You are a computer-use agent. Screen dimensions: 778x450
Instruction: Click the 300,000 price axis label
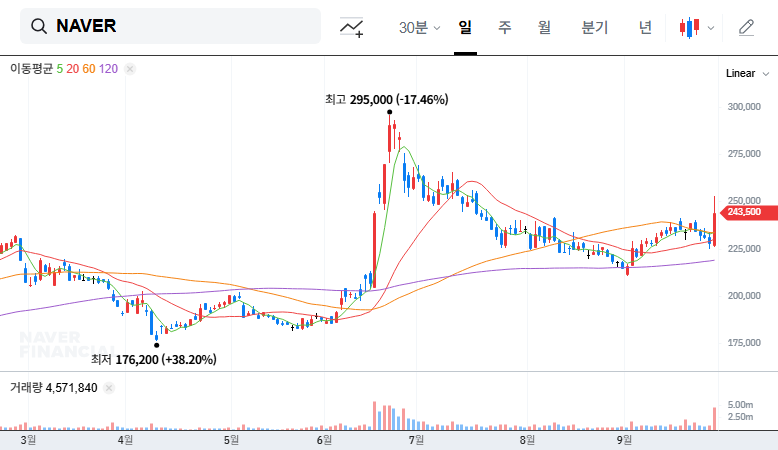click(744, 107)
